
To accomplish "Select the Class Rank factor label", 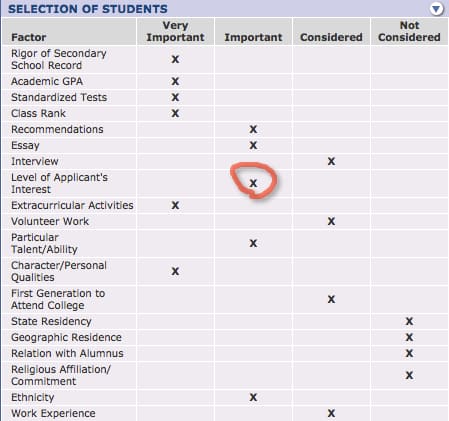I will (x=38, y=113).
